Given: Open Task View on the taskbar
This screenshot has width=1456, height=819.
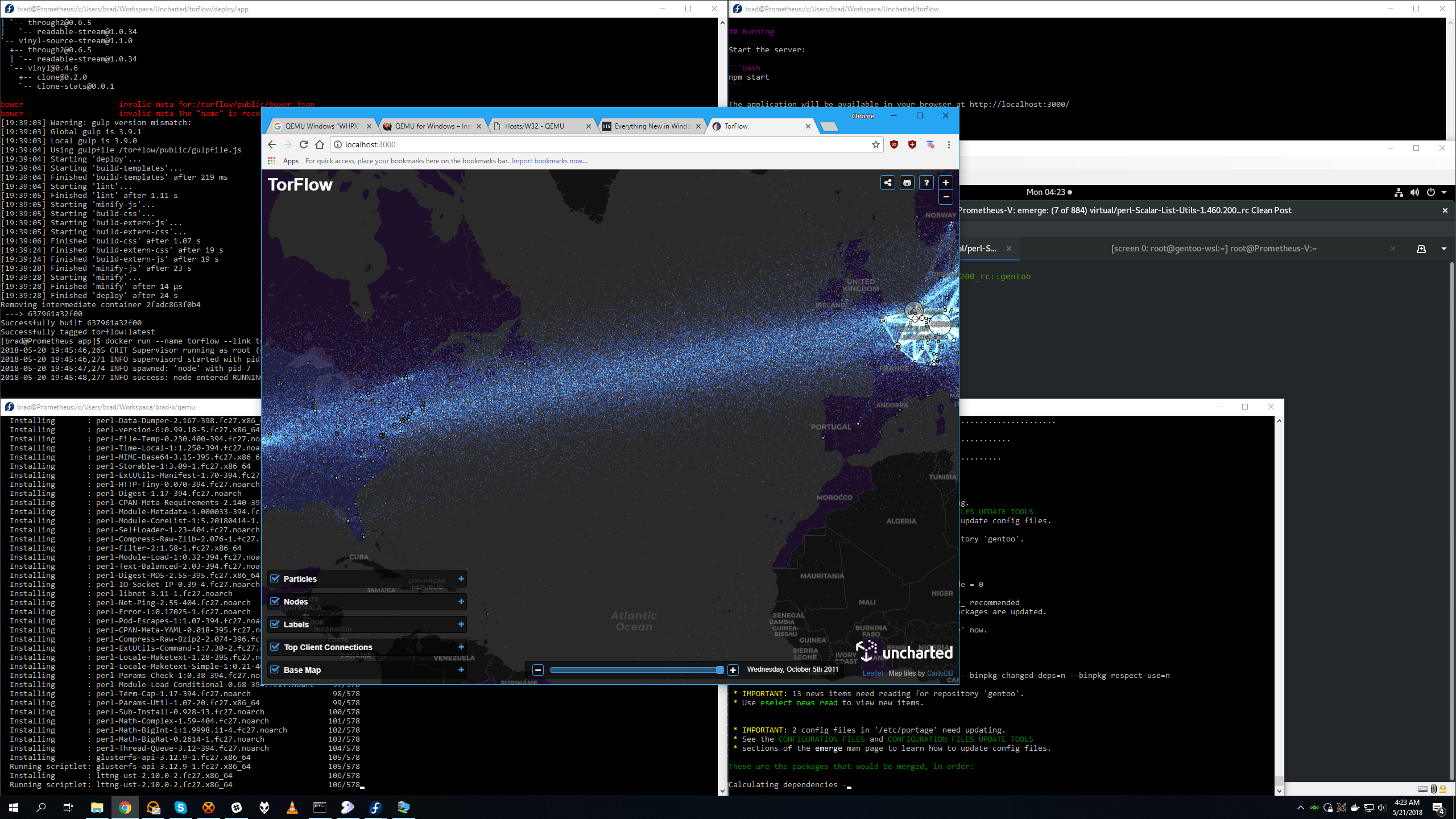Looking at the screenshot, I should (x=68, y=808).
